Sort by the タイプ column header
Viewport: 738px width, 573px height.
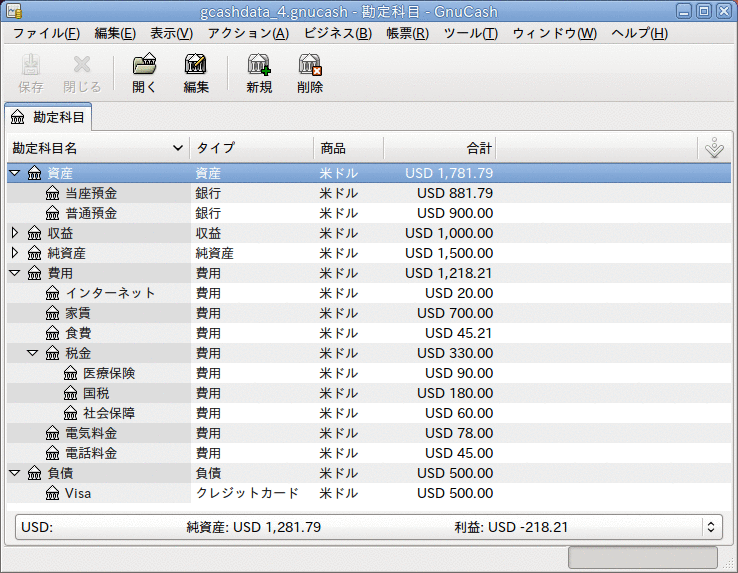pos(252,148)
